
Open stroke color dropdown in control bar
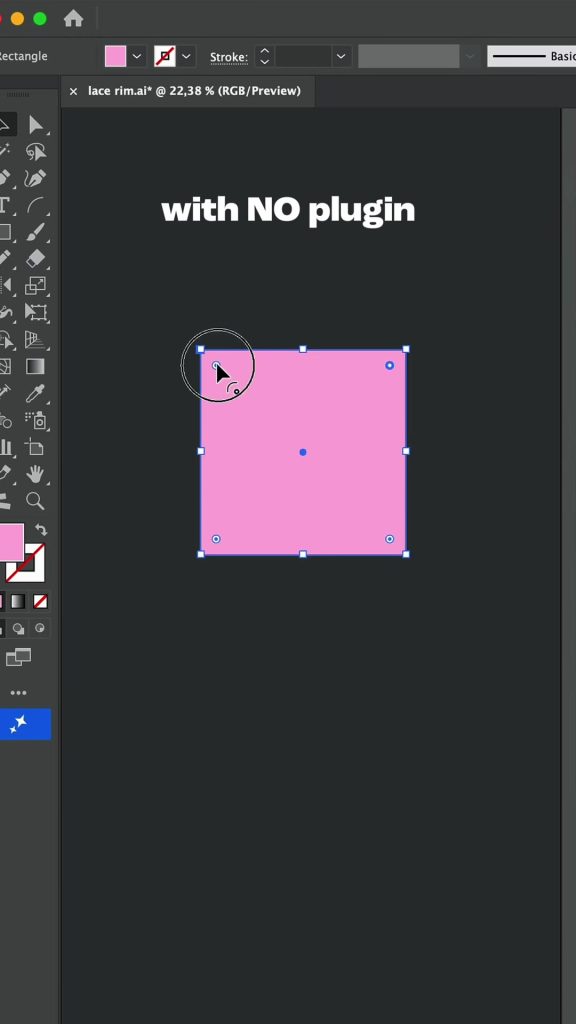pyautogui.click(x=186, y=56)
